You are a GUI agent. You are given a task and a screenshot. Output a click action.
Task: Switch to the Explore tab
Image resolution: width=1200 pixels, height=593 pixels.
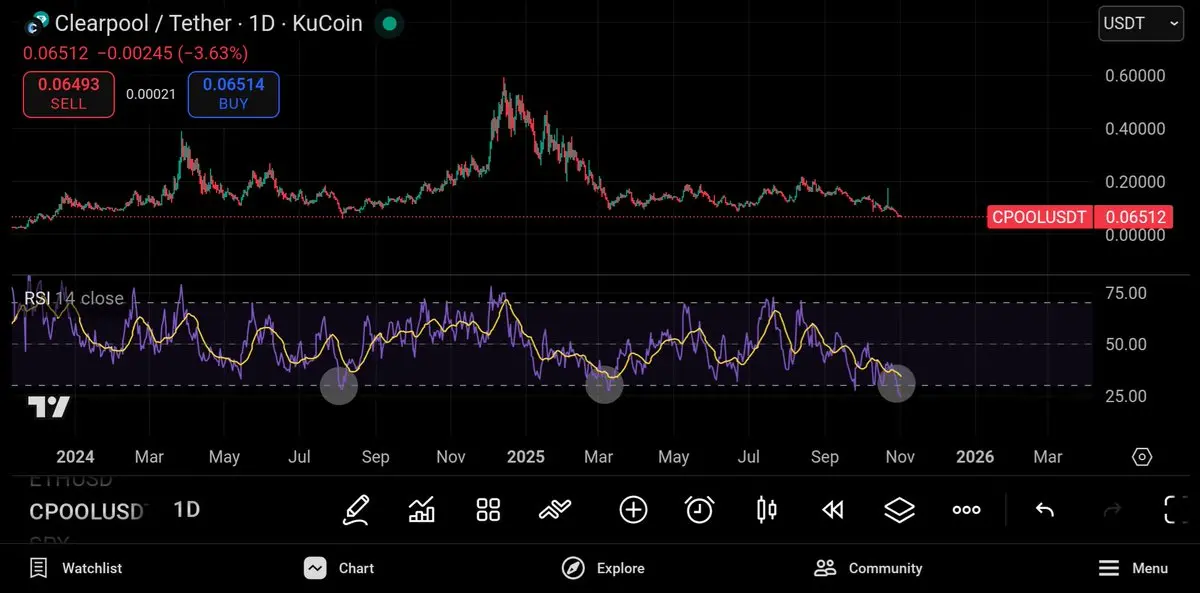click(603, 568)
